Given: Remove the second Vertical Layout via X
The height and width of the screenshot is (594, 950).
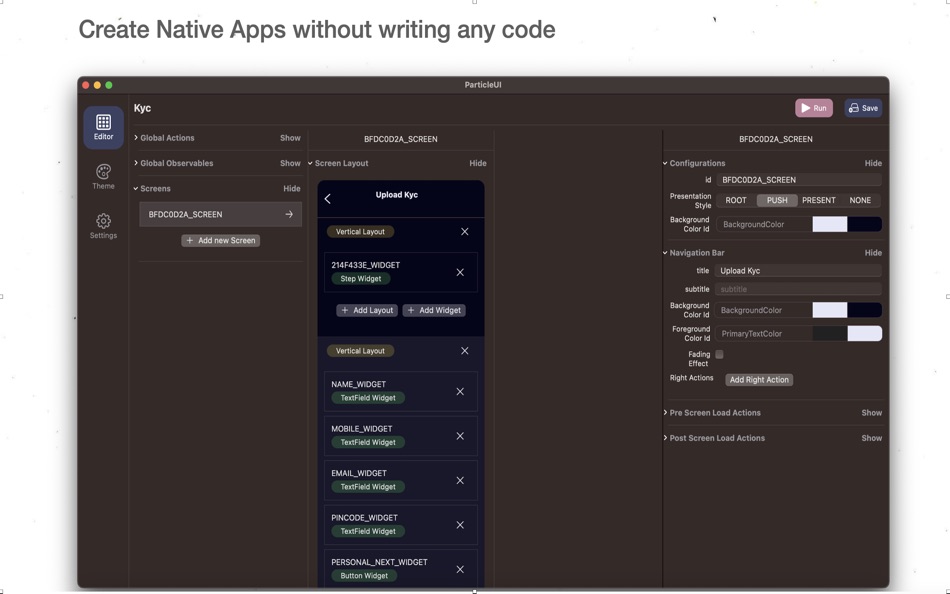Looking at the screenshot, I should [x=465, y=351].
